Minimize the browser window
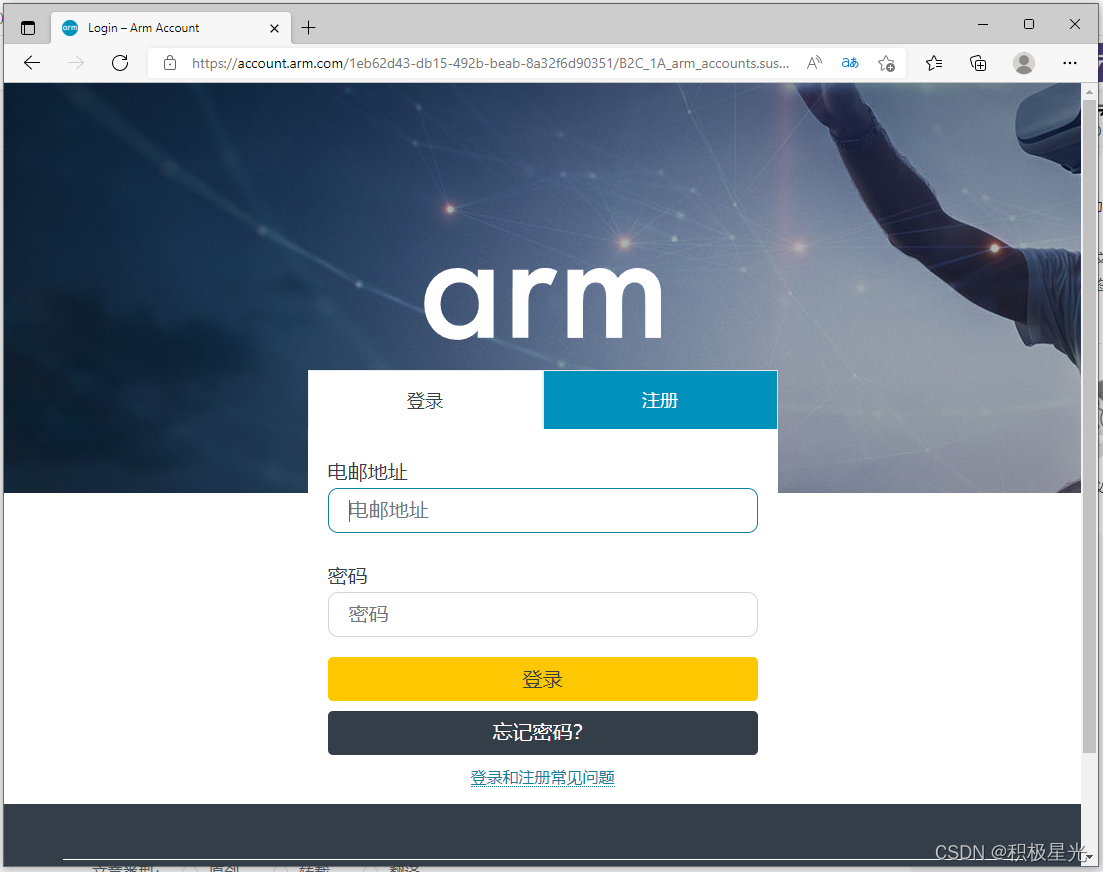 pyautogui.click(x=983, y=25)
